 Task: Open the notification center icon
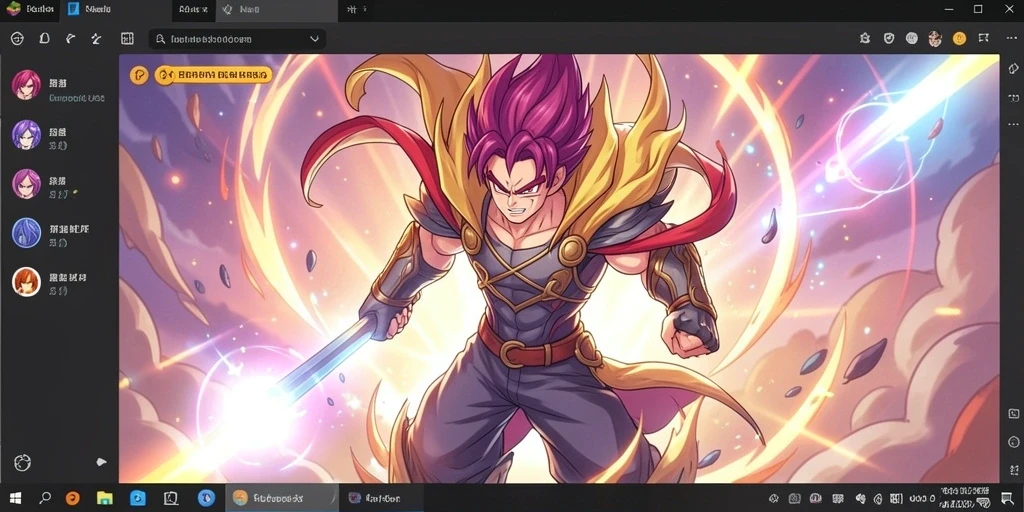click(x=1006, y=498)
